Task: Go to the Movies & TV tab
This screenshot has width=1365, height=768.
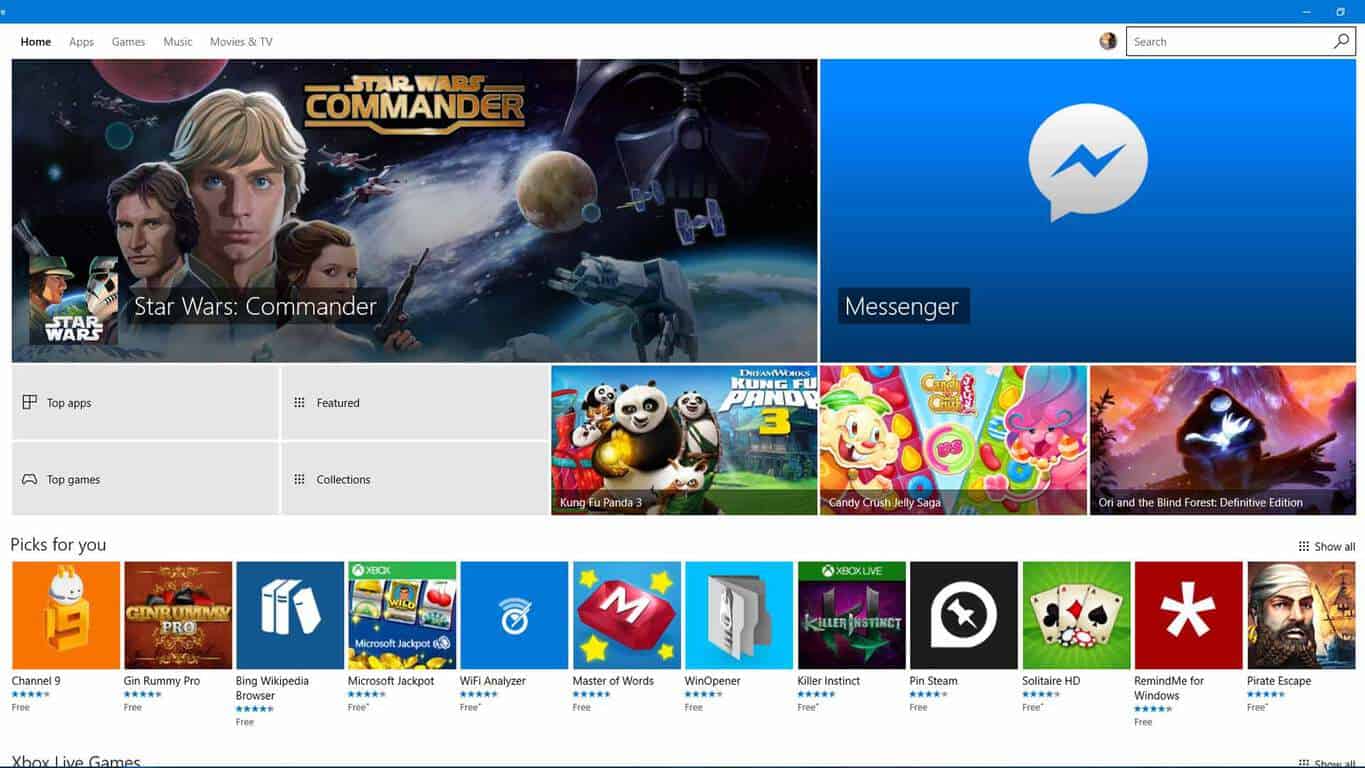Action: coord(241,42)
